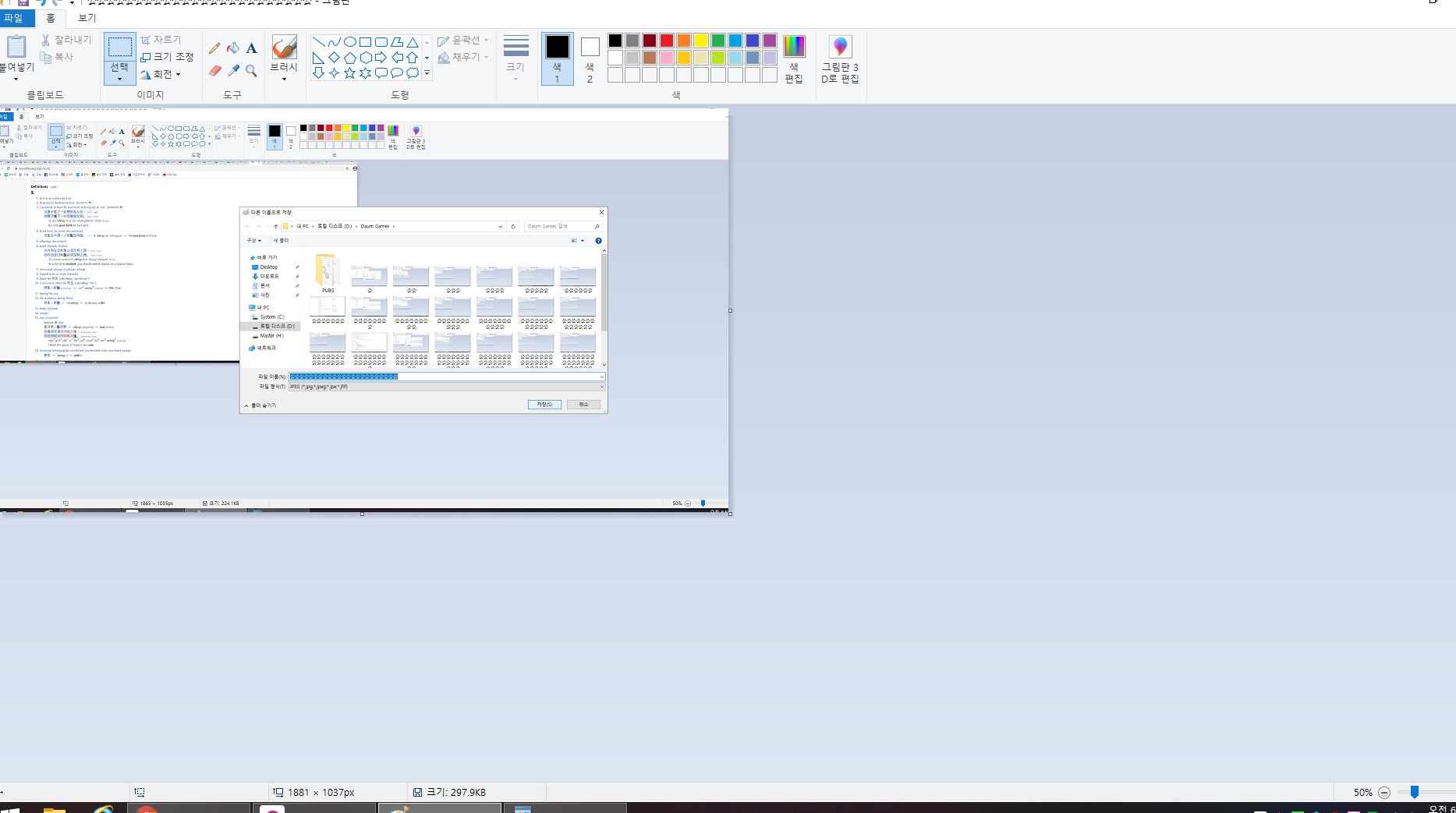Viewport: 1456px width, 813px height.
Task: Select the Magnifier tool
Action: click(x=251, y=70)
